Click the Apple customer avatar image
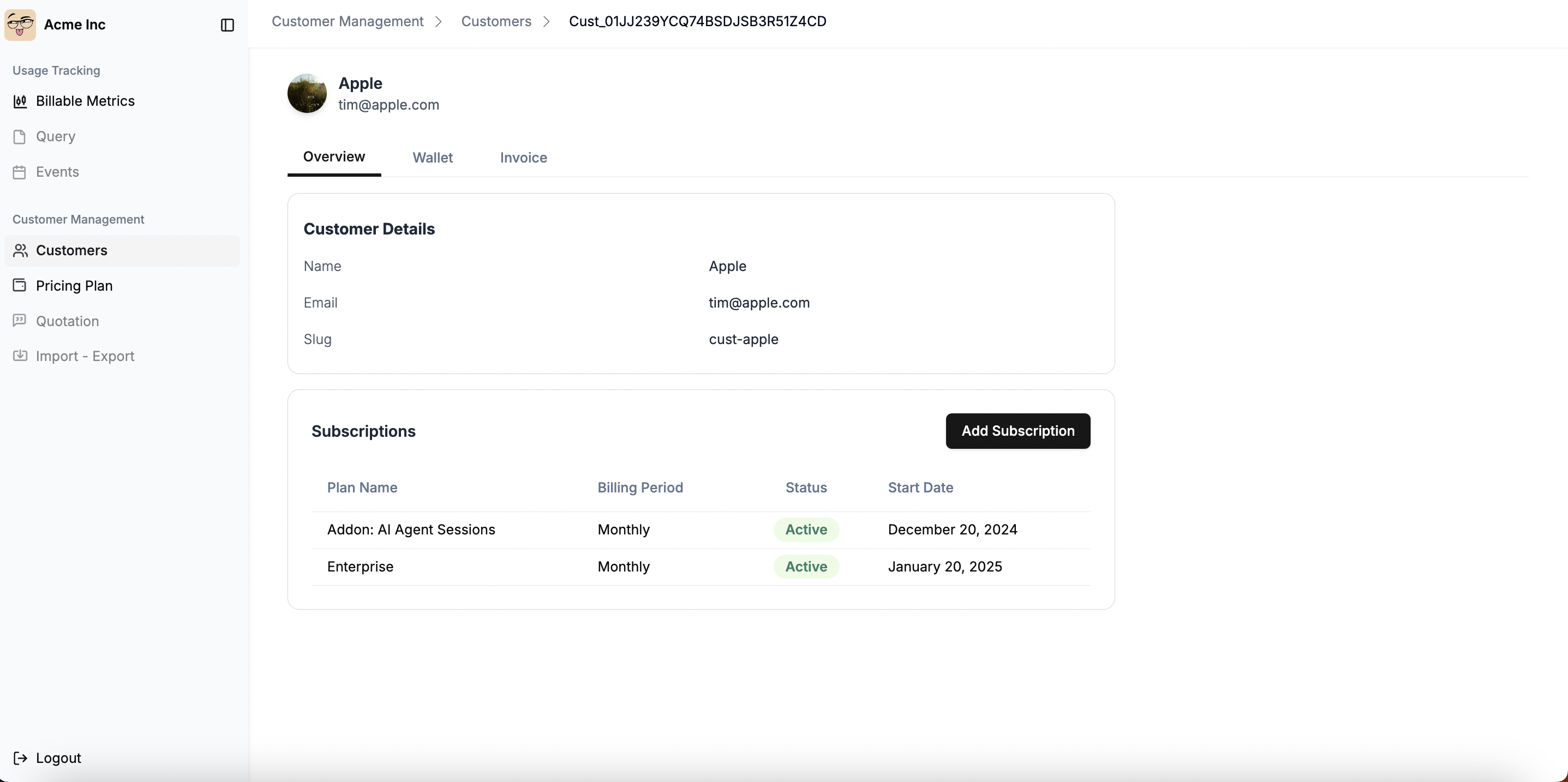 pyautogui.click(x=307, y=93)
